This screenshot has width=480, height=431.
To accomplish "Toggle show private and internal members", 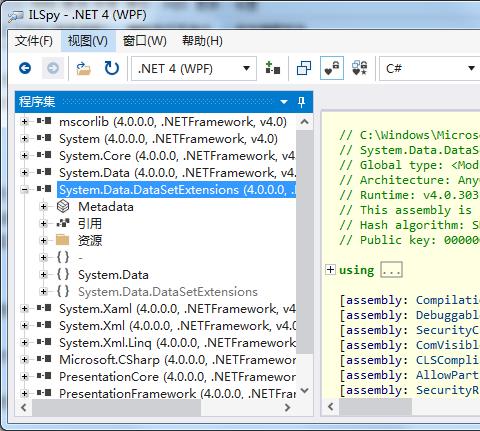I will 332,68.
